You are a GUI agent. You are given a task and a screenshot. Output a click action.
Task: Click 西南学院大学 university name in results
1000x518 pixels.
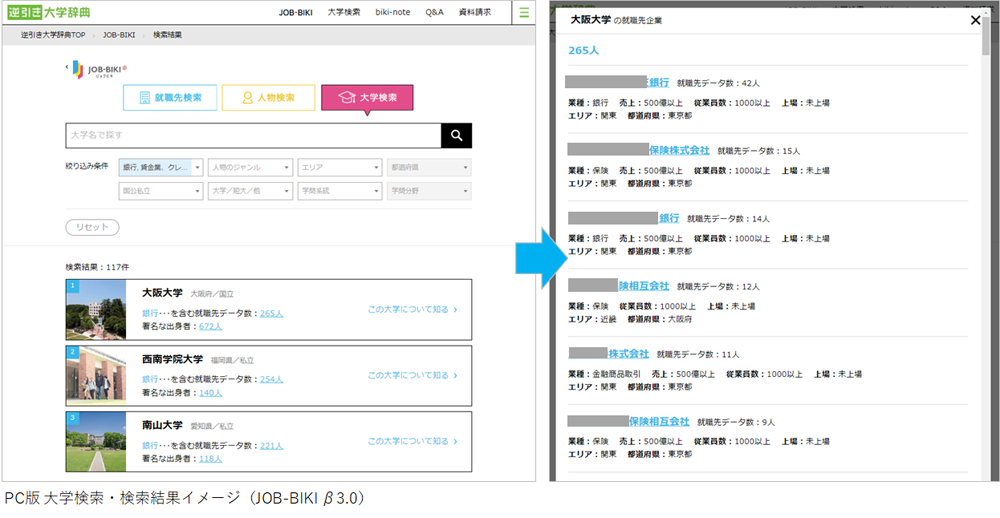pos(173,359)
